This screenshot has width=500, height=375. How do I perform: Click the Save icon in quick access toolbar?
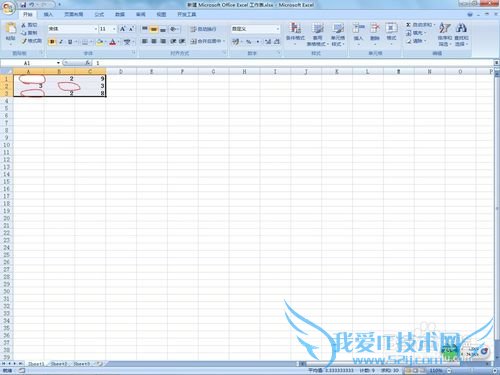click(23, 5)
